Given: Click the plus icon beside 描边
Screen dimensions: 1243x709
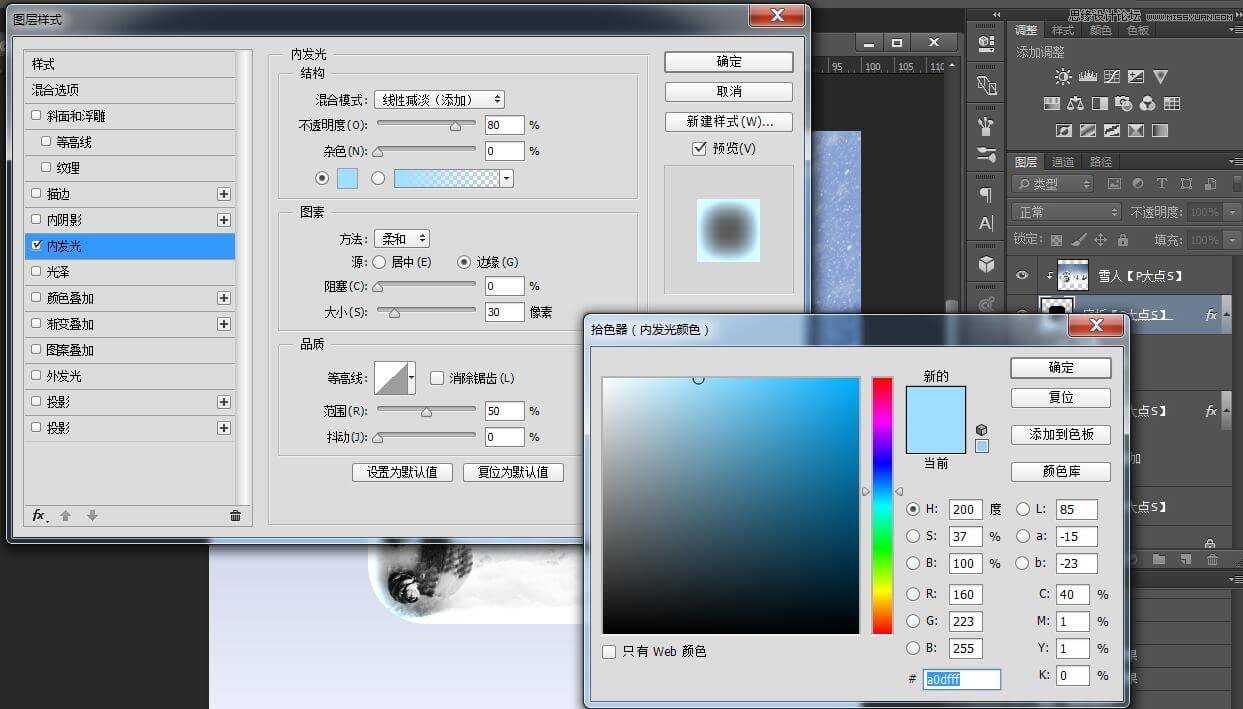Looking at the screenshot, I should pos(224,194).
